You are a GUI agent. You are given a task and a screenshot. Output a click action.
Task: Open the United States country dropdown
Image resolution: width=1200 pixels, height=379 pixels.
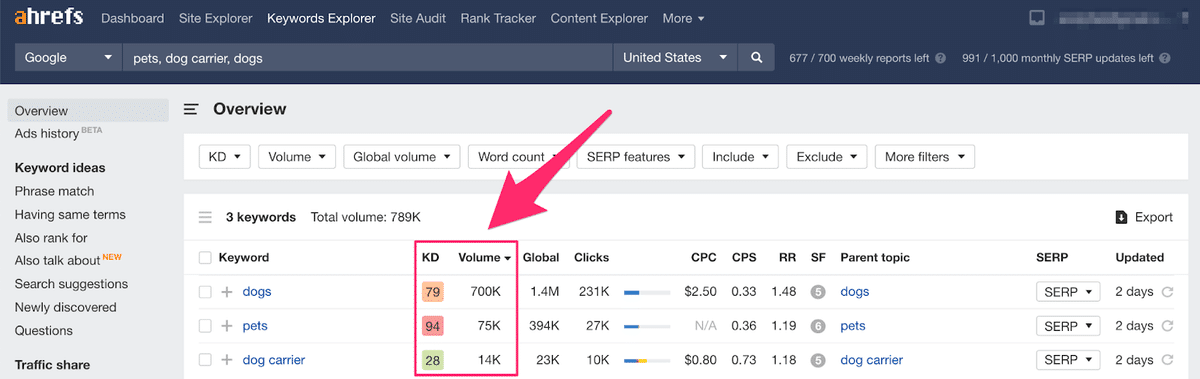click(675, 58)
